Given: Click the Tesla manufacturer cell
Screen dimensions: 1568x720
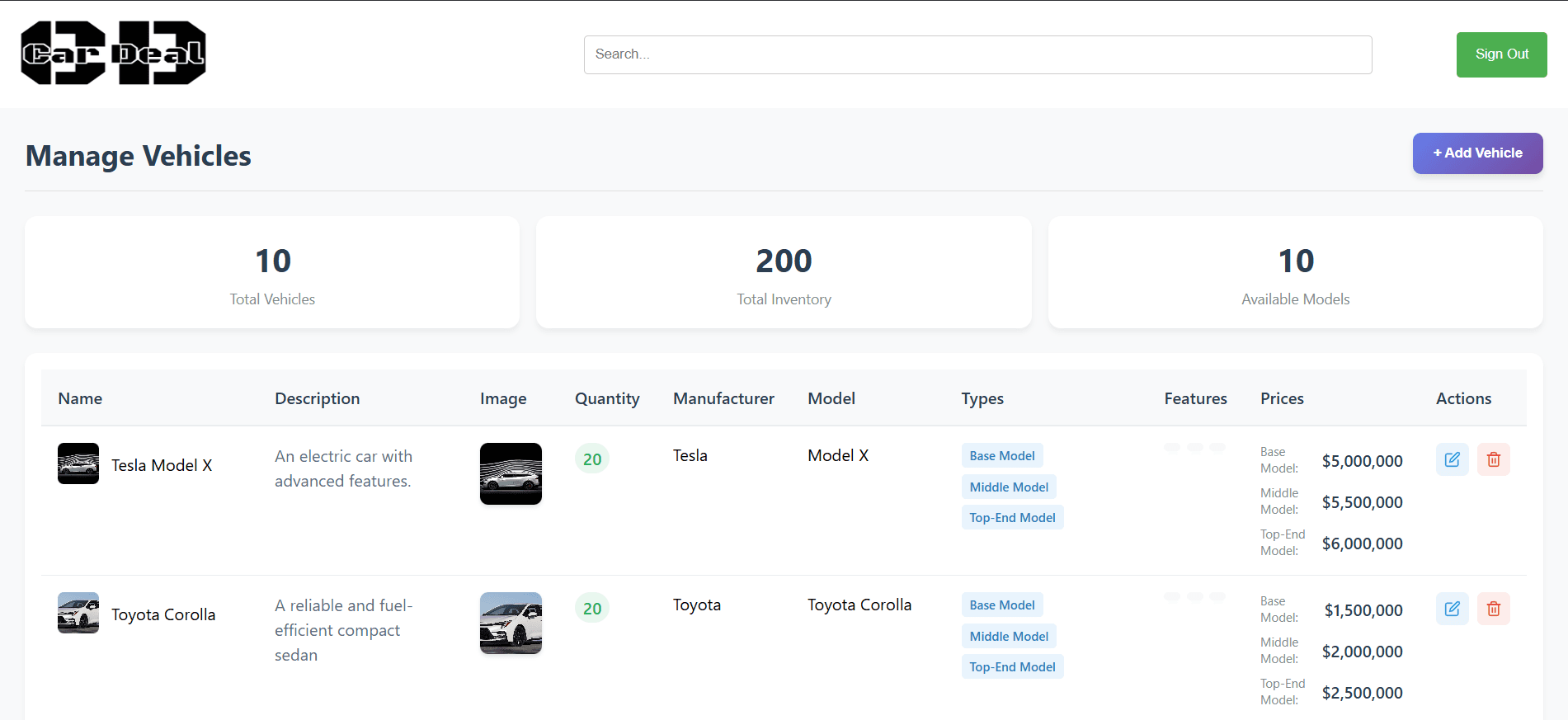Looking at the screenshot, I should tap(690, 455).
